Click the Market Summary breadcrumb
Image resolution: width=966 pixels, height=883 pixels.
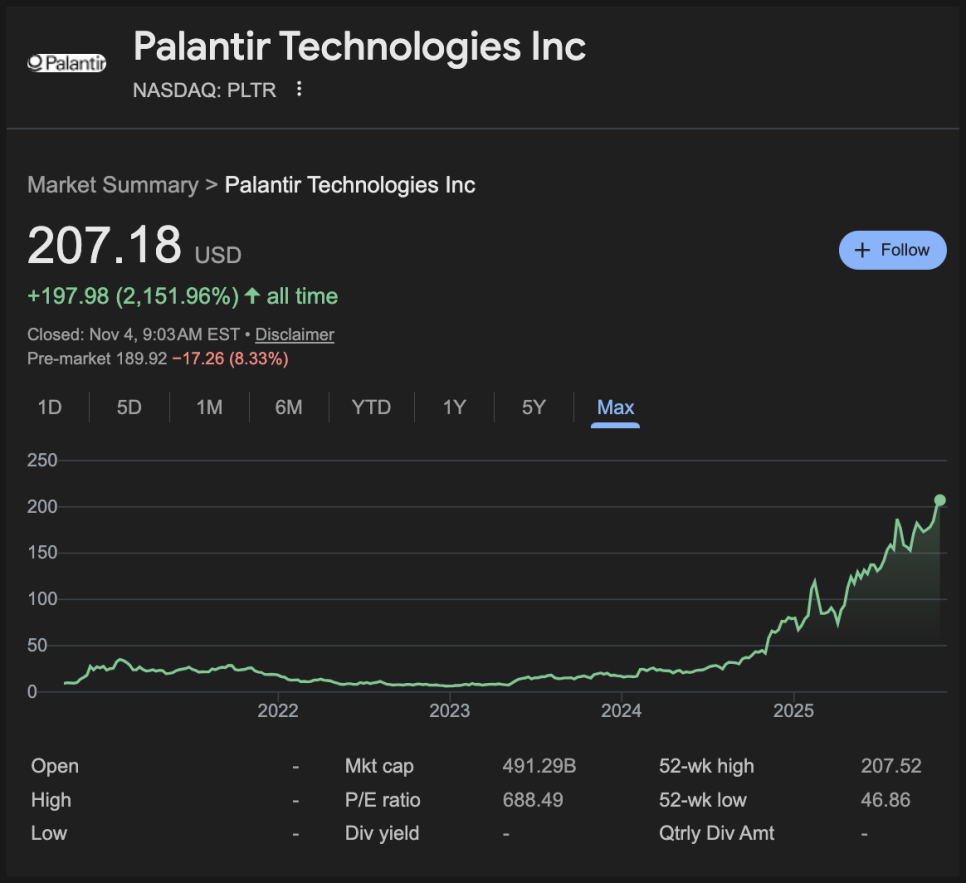tap(113, 185)
